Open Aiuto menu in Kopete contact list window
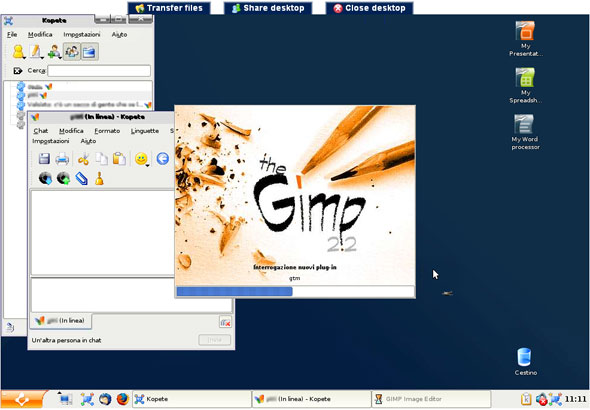 [x=119, y=34]
